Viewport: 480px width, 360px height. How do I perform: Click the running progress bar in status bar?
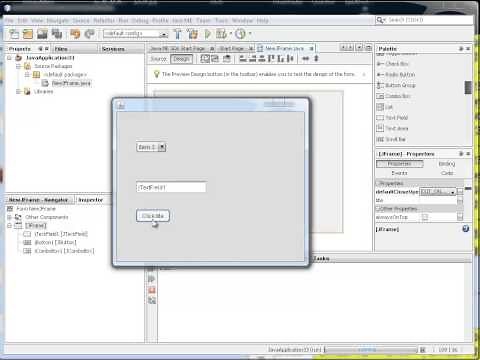pyautogui.click(x=371, y=350)
